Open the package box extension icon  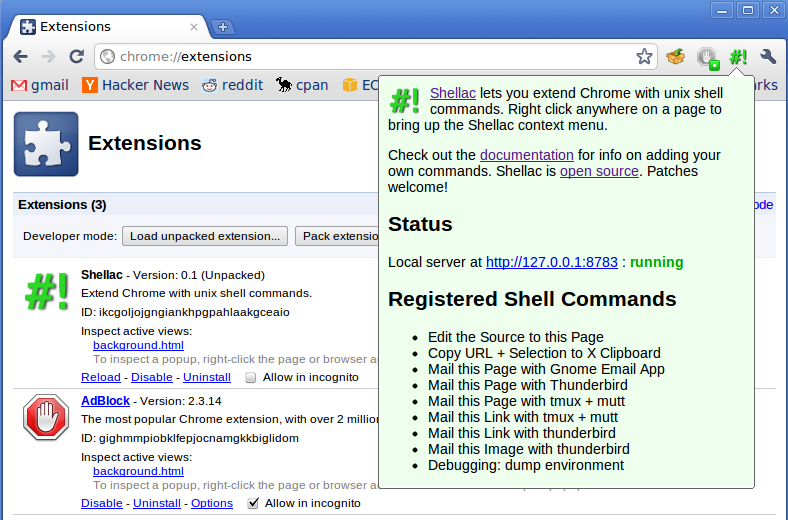[x=675, y=56]
